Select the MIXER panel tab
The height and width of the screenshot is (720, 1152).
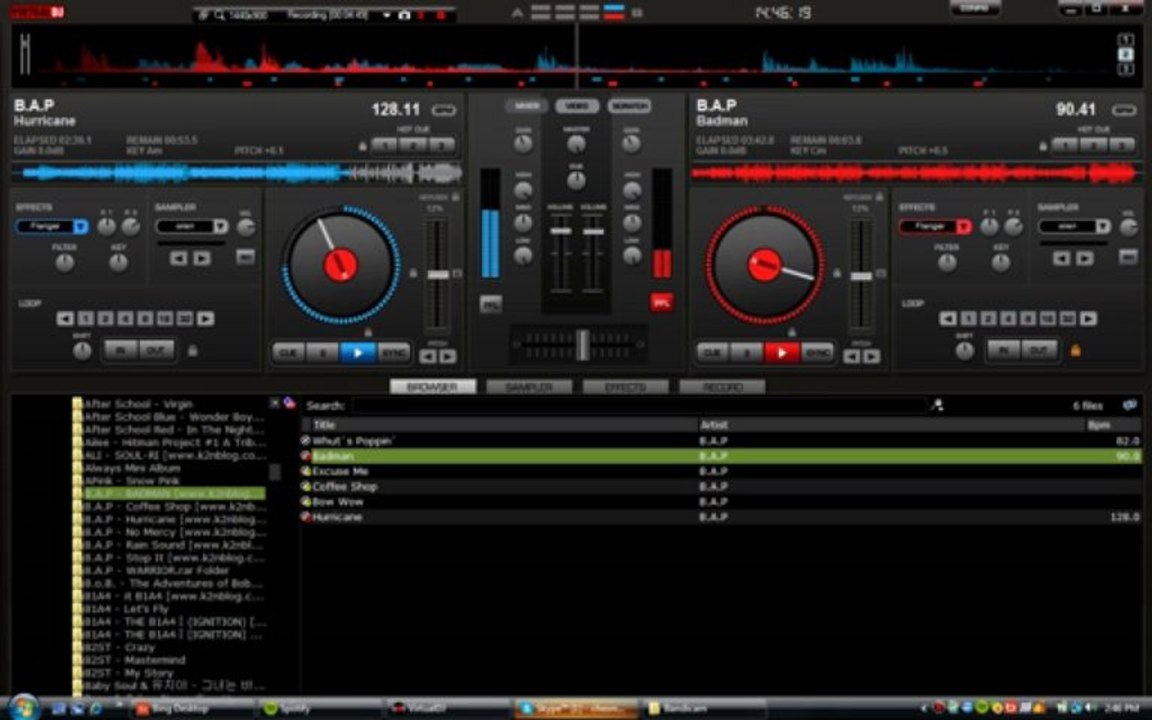point(527,106)
